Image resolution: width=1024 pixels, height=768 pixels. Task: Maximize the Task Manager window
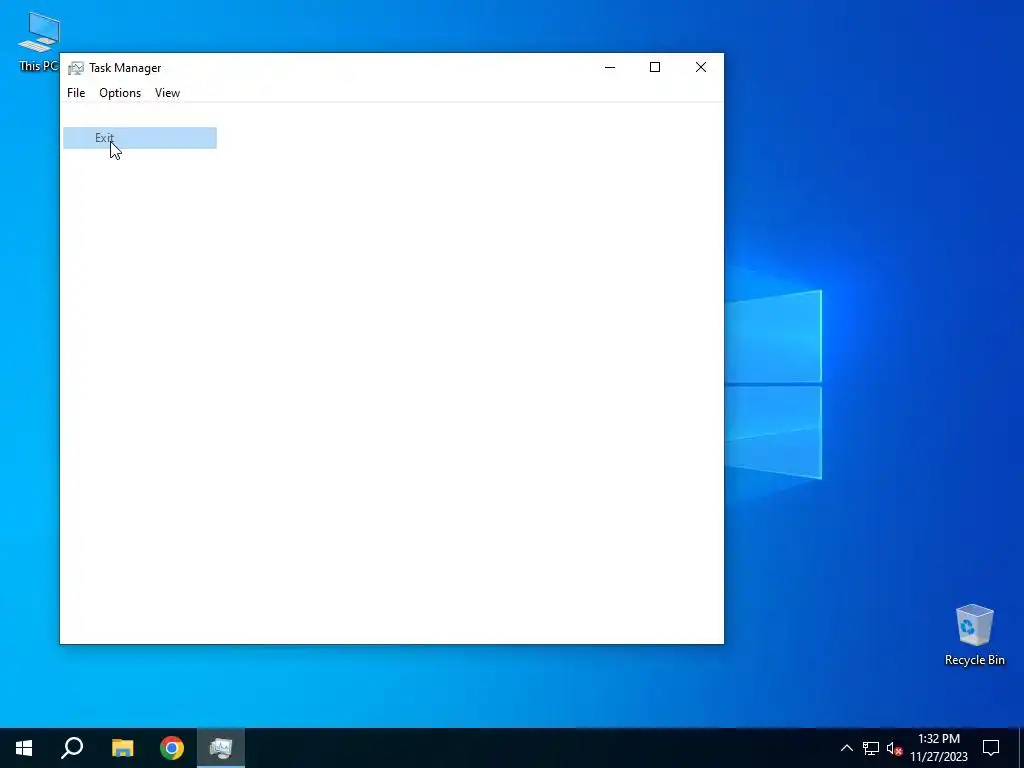coord(655,67)
